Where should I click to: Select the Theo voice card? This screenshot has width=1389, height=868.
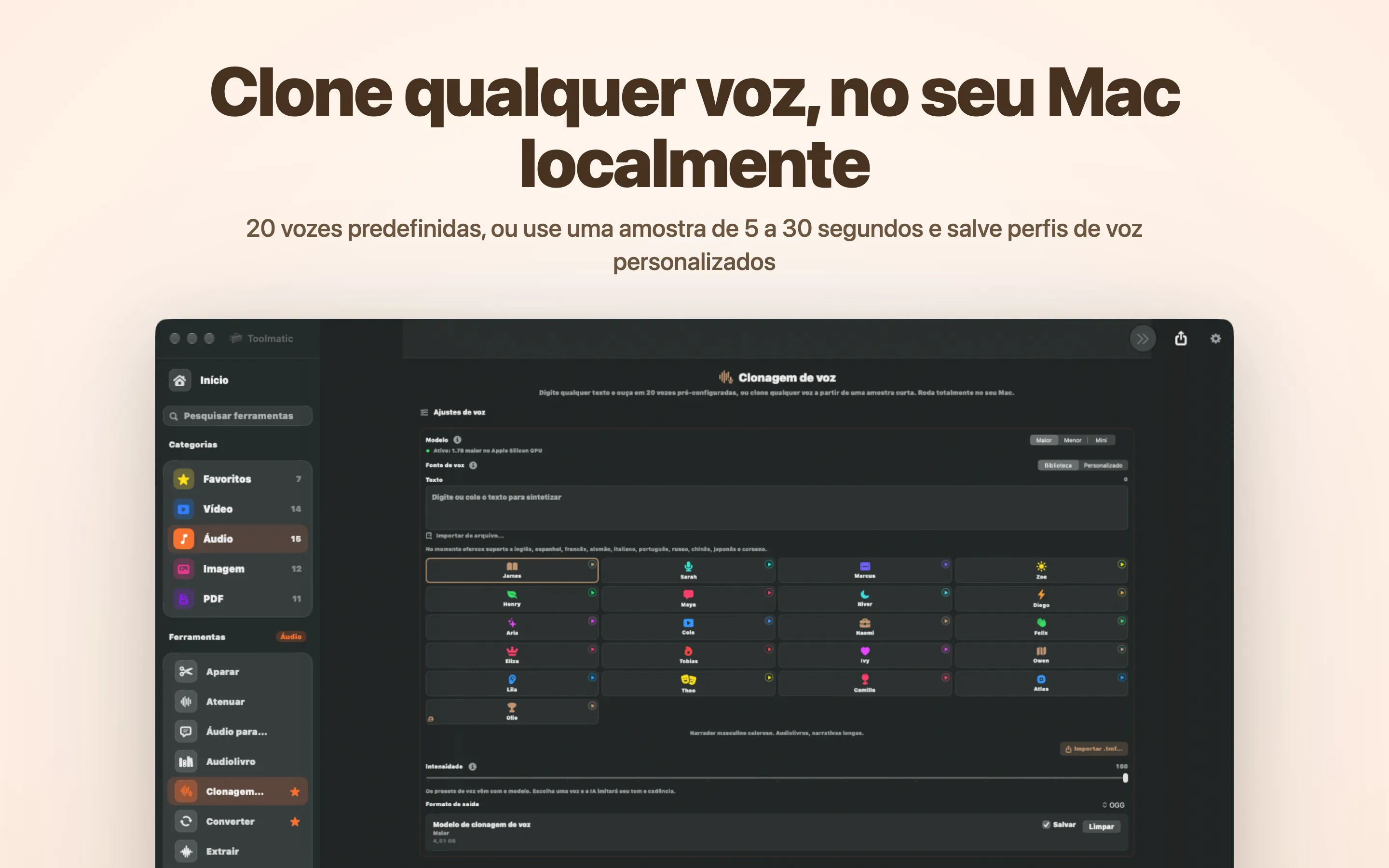coord(688,683)
